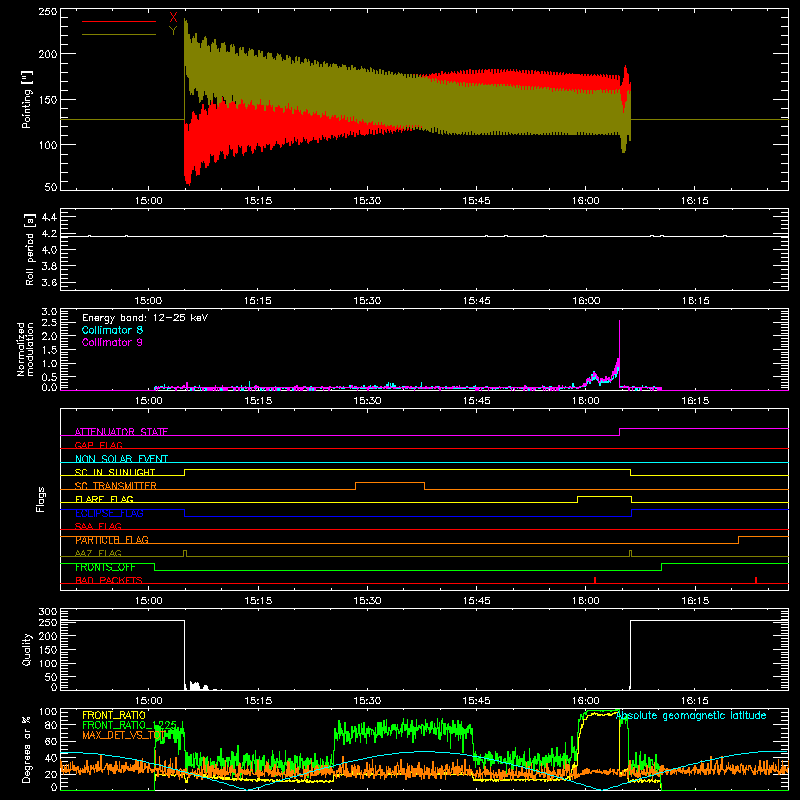The image size is (800, 800).
Task: Click the FRONTS_OFF flag label
Action: point(105,567)
